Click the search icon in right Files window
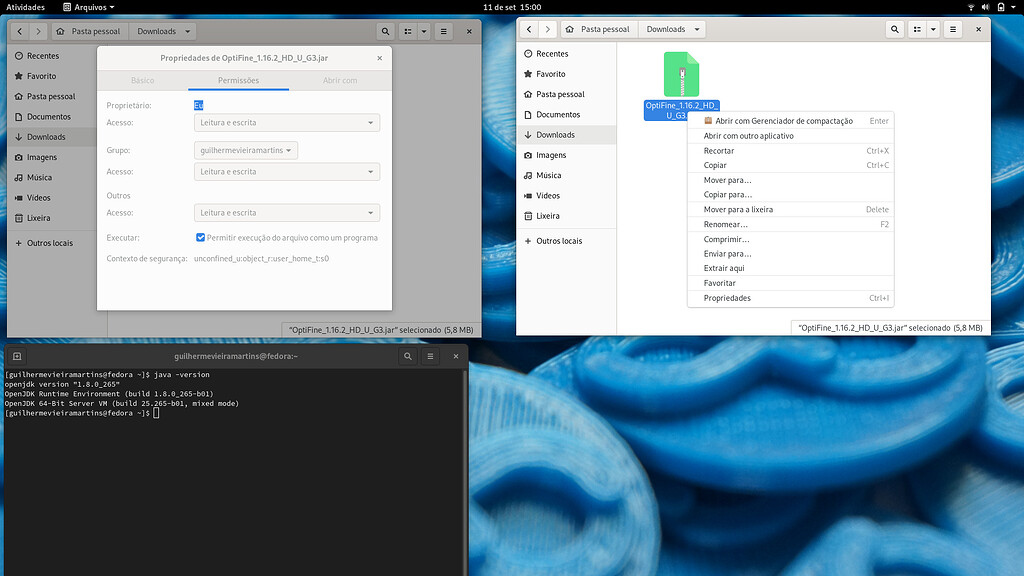This screenshot has height=576, width=1024. (x=895, y=29)
